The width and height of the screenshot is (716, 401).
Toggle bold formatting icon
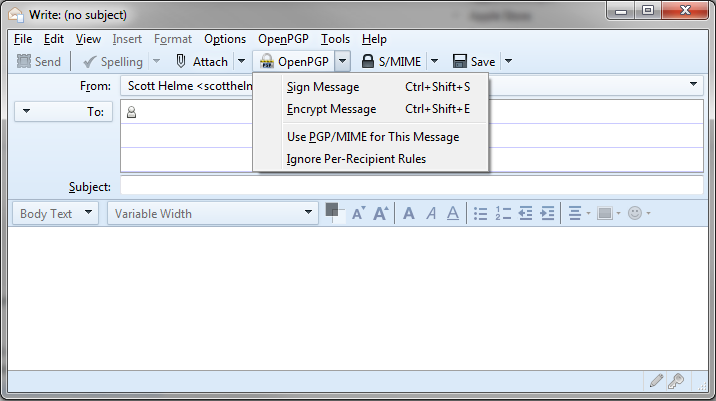[409, 213]
